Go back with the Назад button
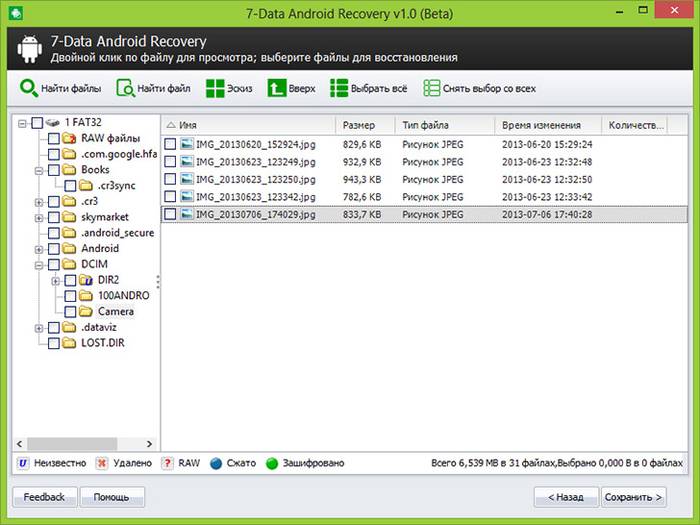 (565, 497)
